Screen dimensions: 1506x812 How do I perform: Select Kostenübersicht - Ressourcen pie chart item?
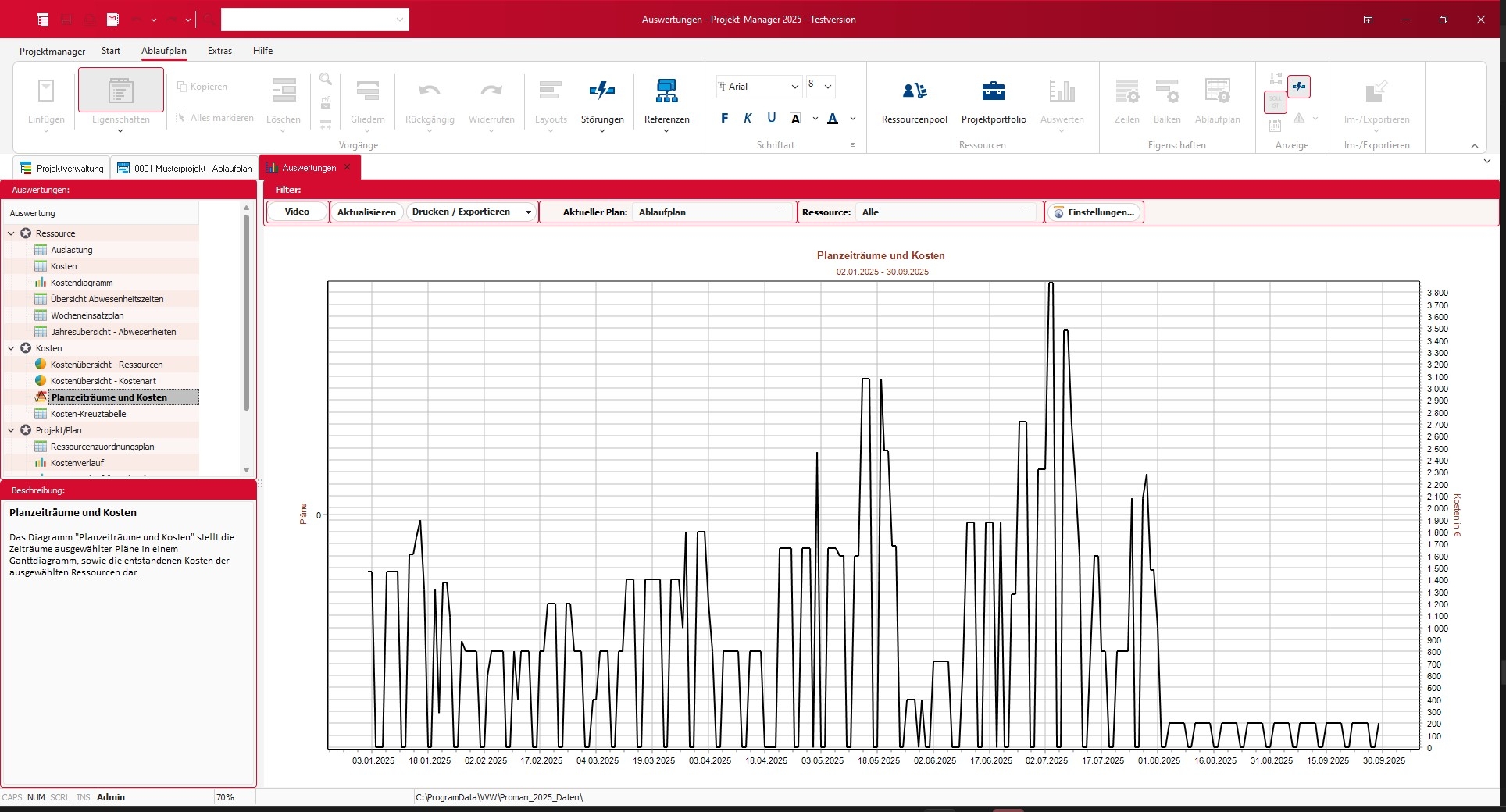[x=106, y=365]
